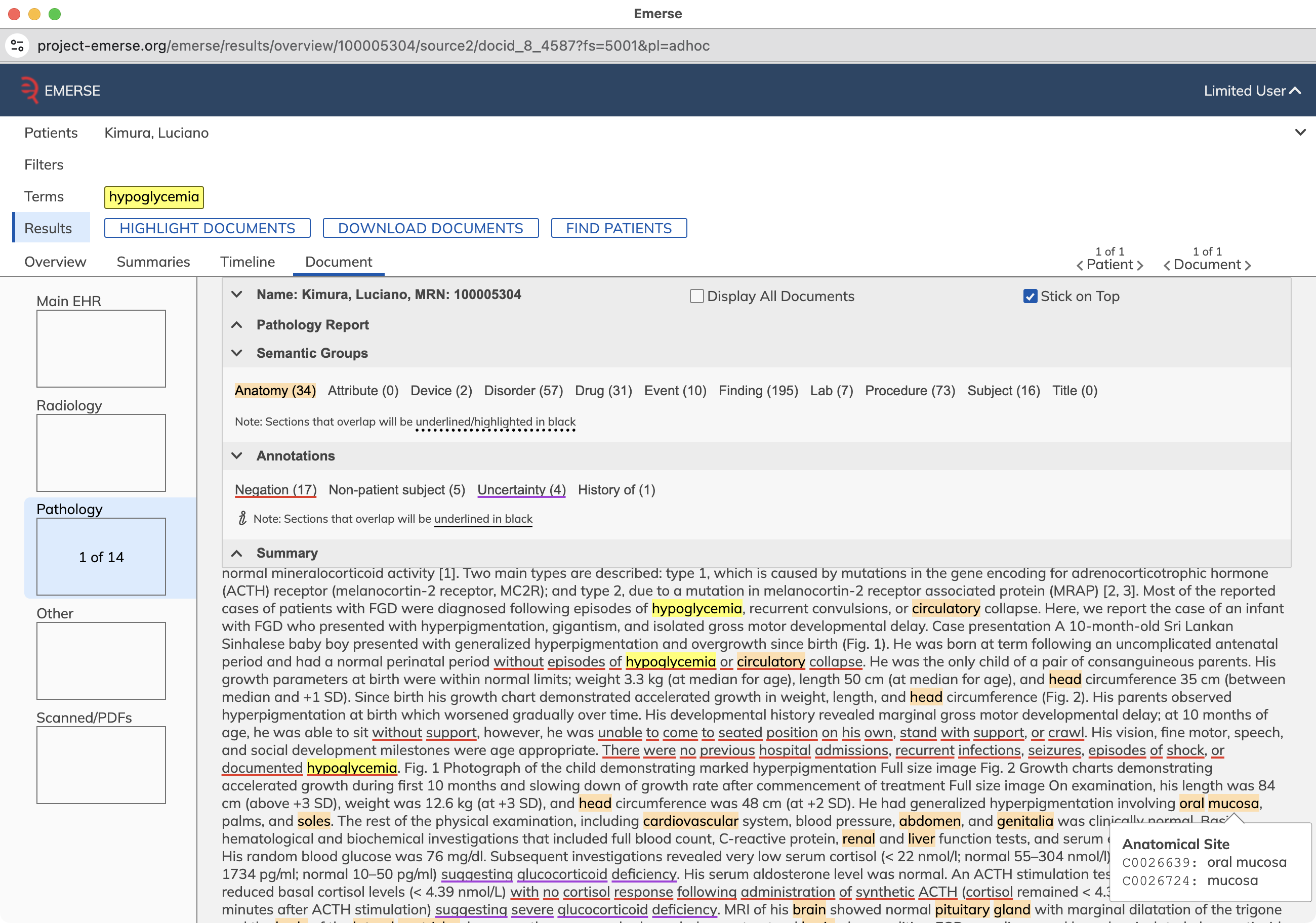Click DOWNLOAD DOCUMENTS button

tap(430, 228)
